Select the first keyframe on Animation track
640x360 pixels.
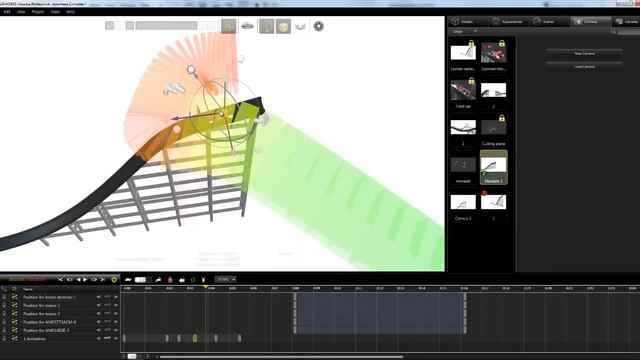pos(124,338)
